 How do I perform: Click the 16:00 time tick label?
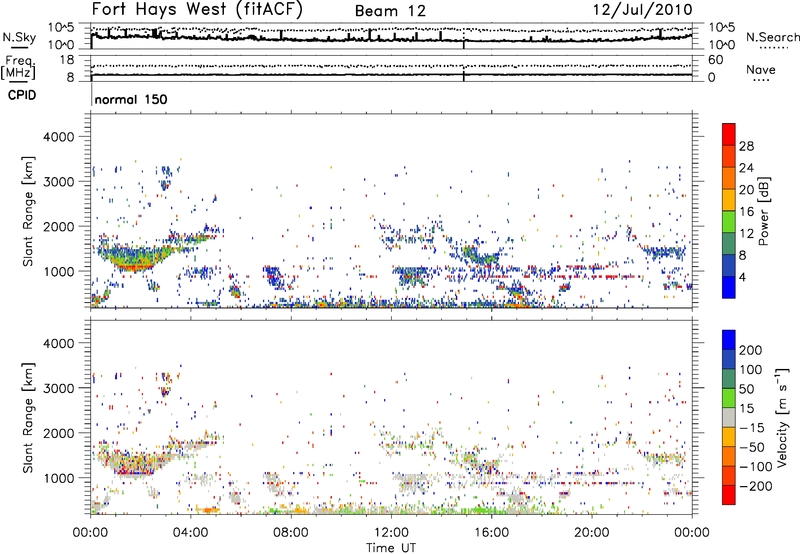point(491,533)
